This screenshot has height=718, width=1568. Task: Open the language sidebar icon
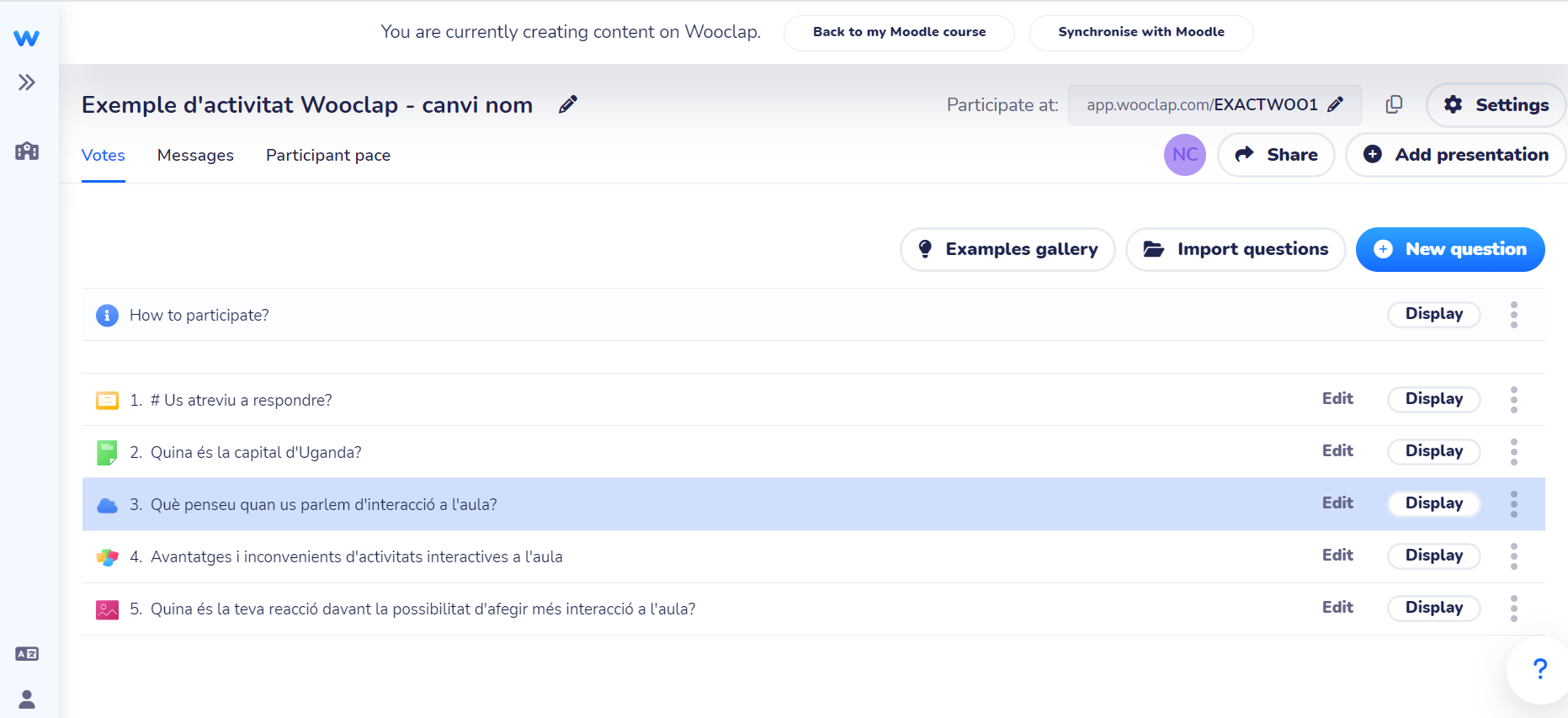[x=27, y=654]
